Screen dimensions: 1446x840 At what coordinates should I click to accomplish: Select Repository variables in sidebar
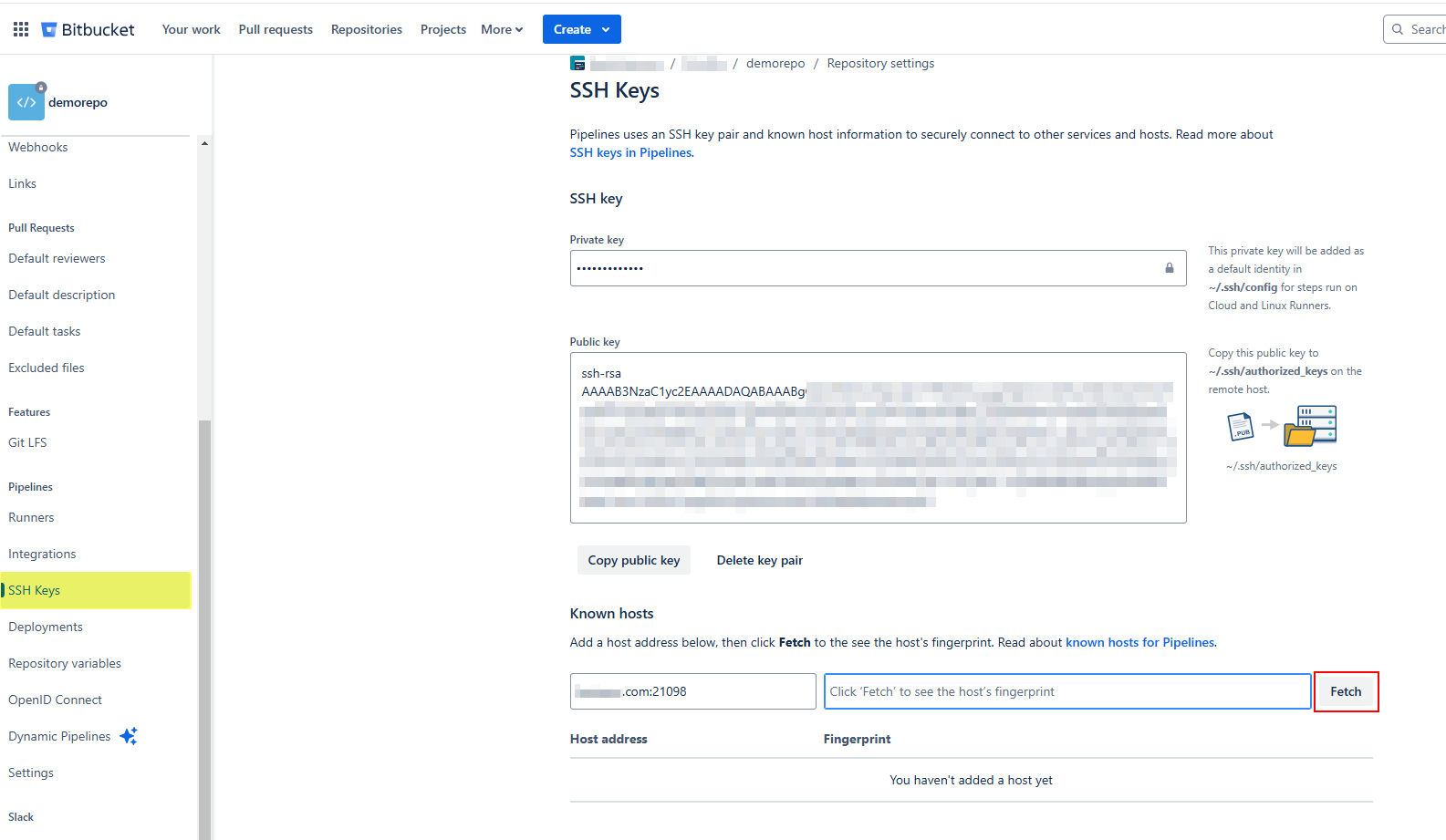click(x=65, y=663)
